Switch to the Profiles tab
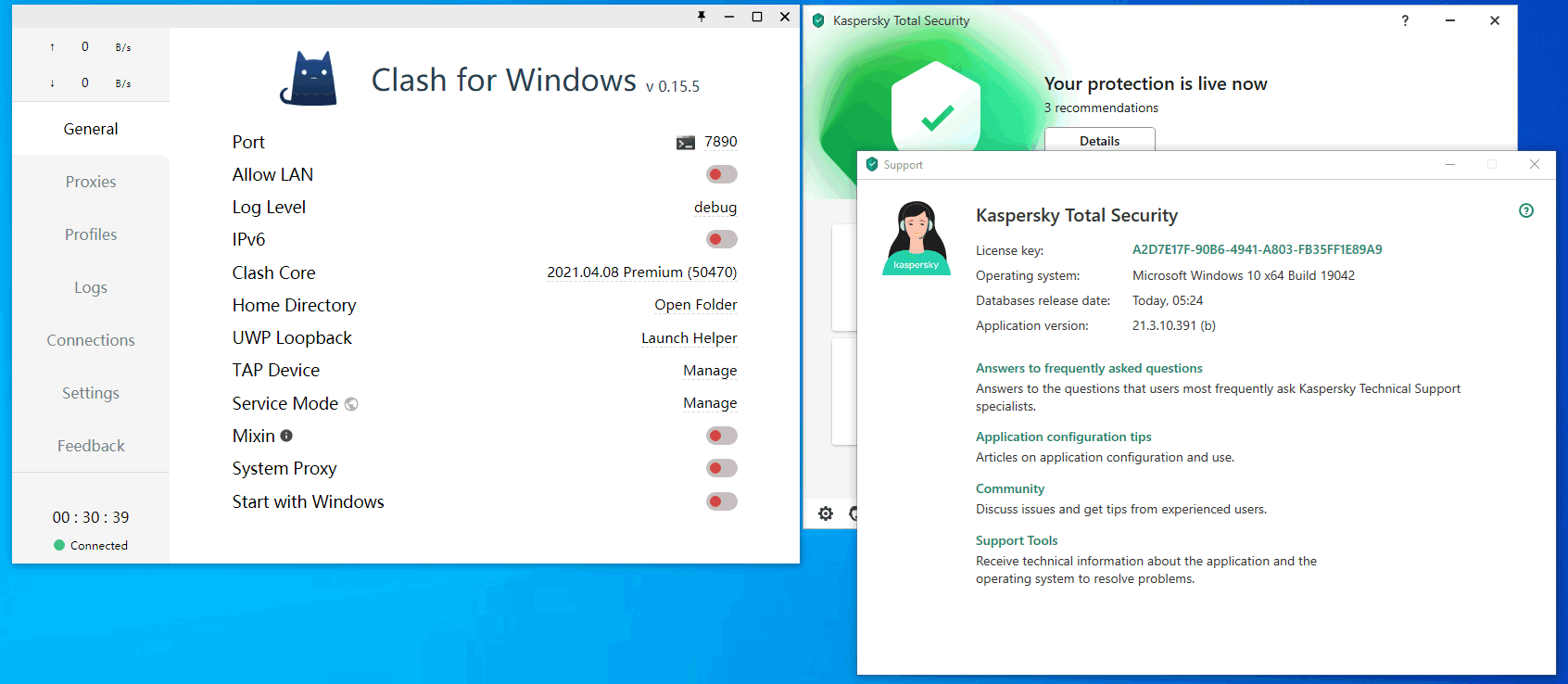The width and height of the screenshot is (1568, 684). (91, 234)
